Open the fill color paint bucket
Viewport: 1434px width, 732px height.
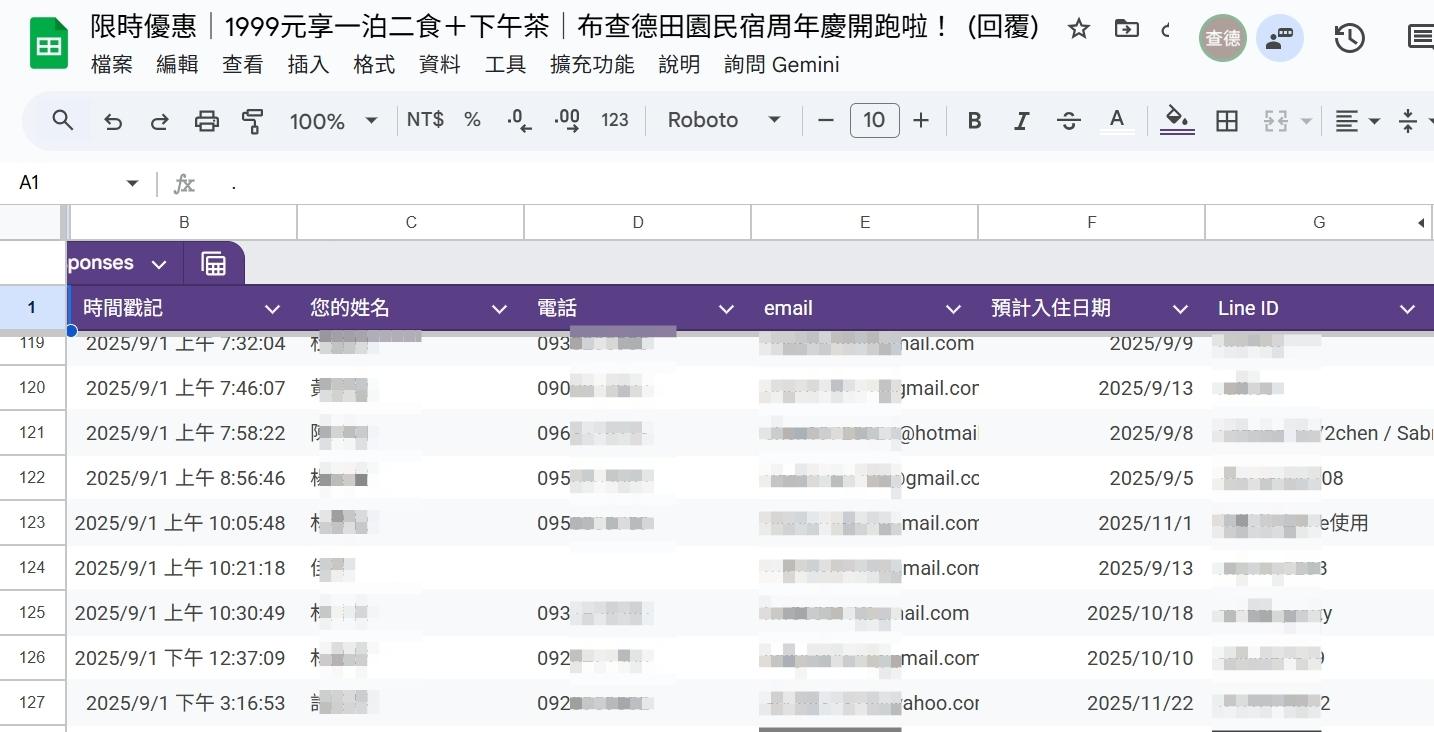[1177, 121]
